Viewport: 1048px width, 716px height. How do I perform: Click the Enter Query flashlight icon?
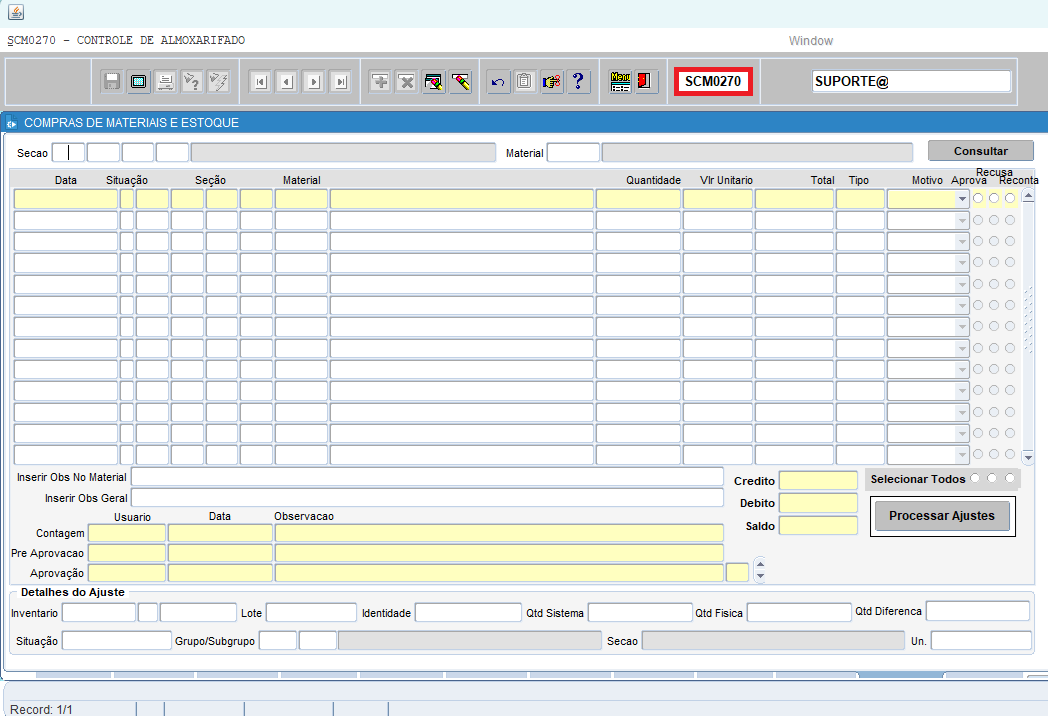[x=192, y=82]
